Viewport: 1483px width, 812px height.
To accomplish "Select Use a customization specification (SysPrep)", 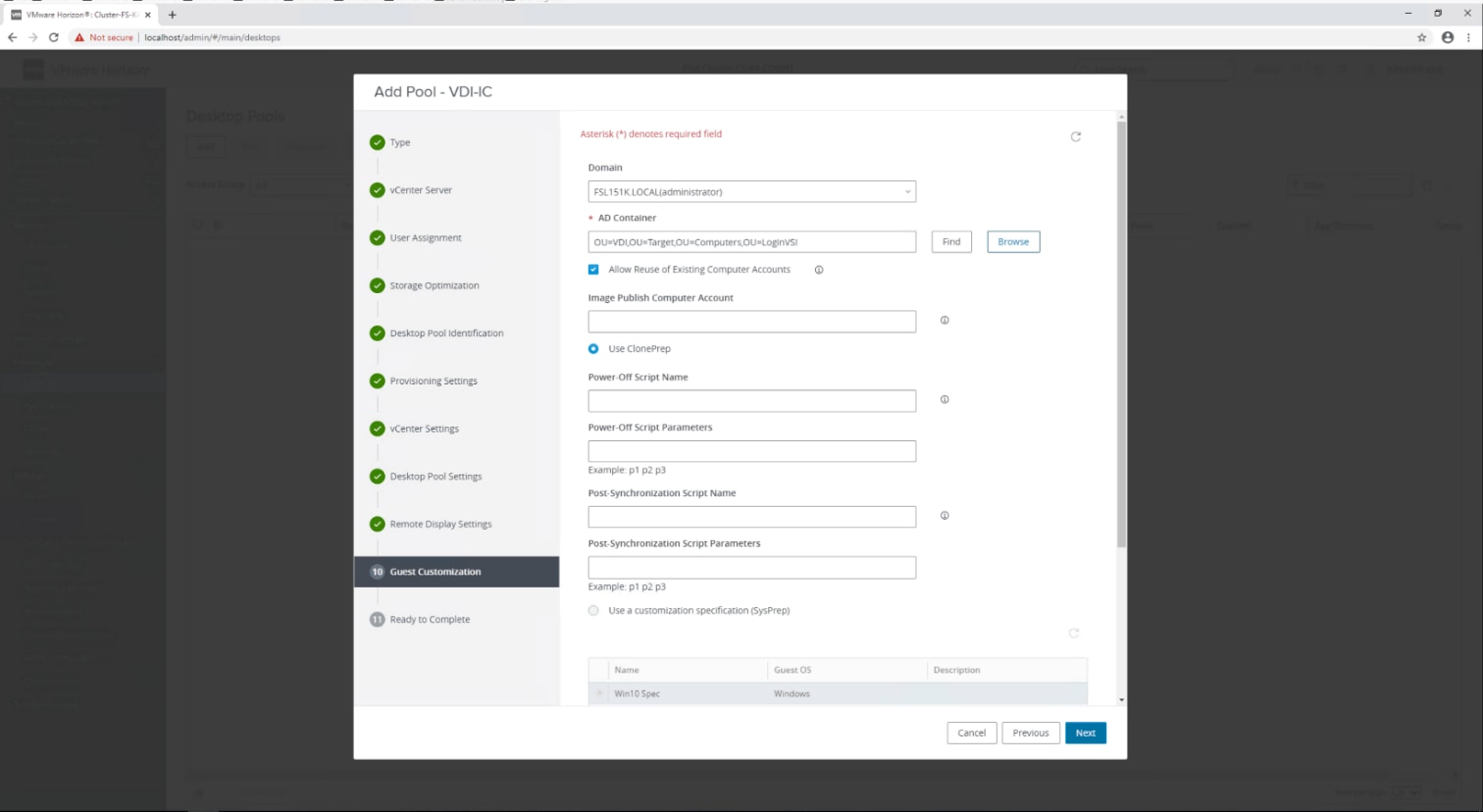I will click(x=593, y=610).
